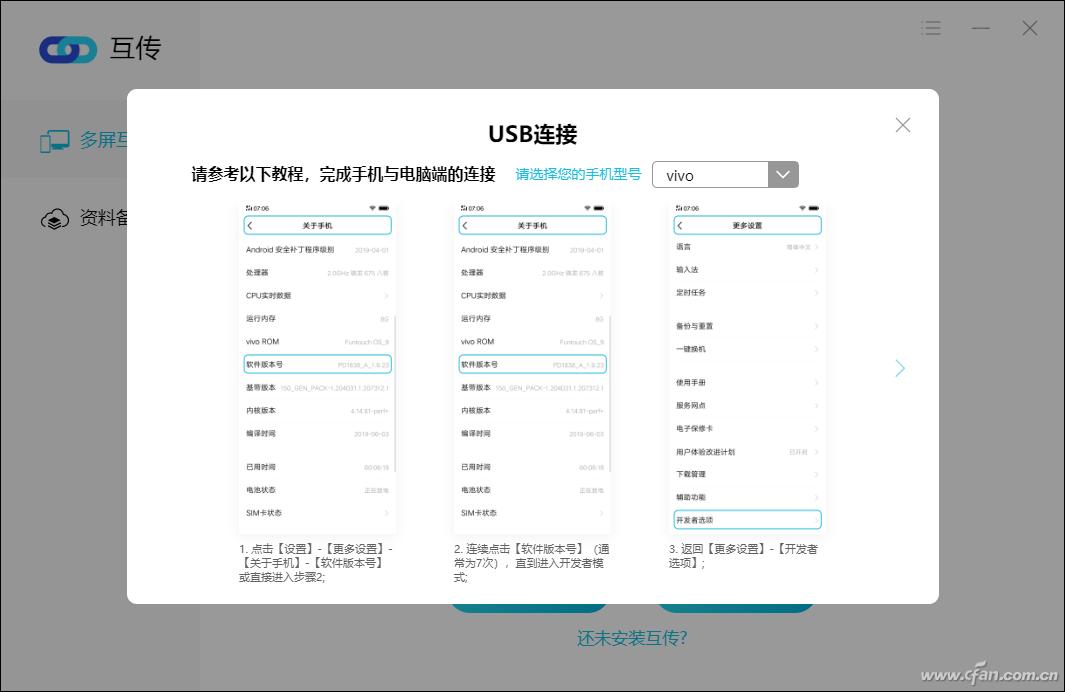The width and height of the screenshot is (1065, 692).
Task: Click the cloud backup icon beside 资料备
Action: point(55,218)
